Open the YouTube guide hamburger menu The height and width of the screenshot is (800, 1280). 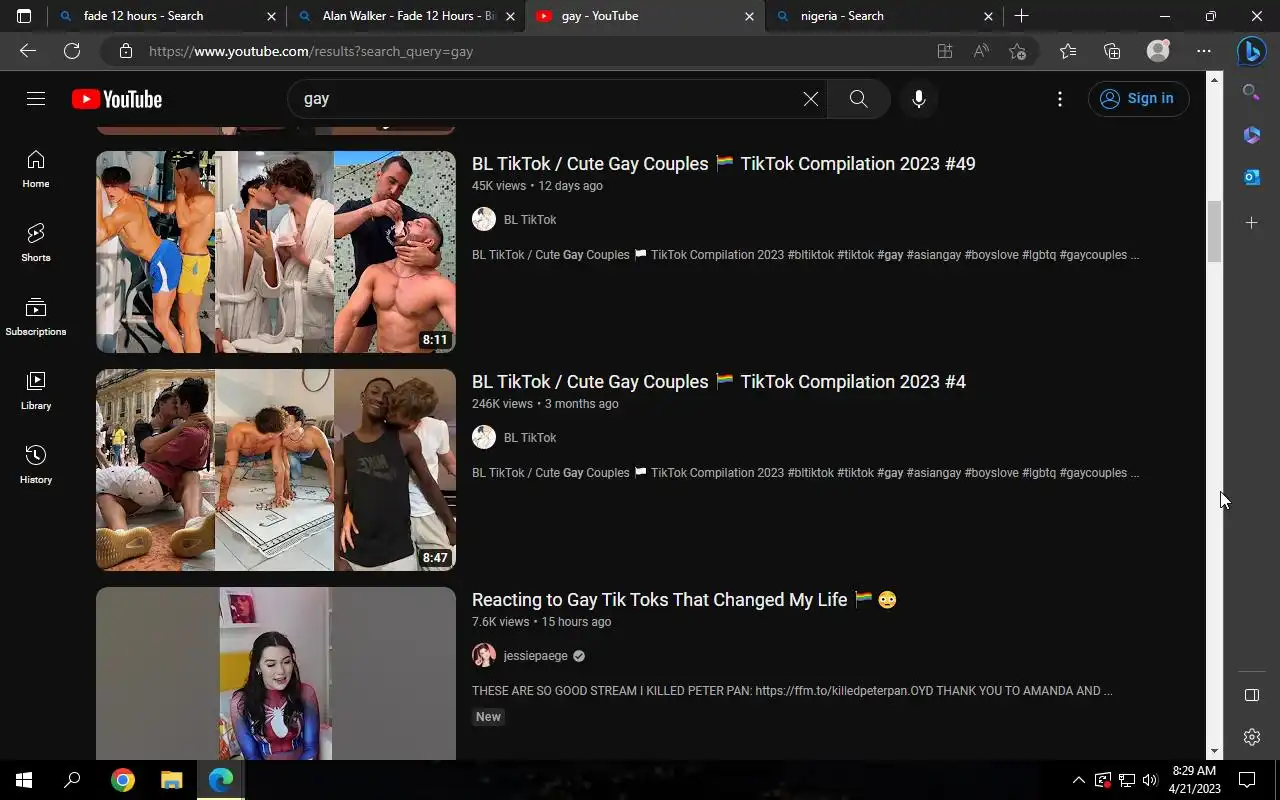36,98
